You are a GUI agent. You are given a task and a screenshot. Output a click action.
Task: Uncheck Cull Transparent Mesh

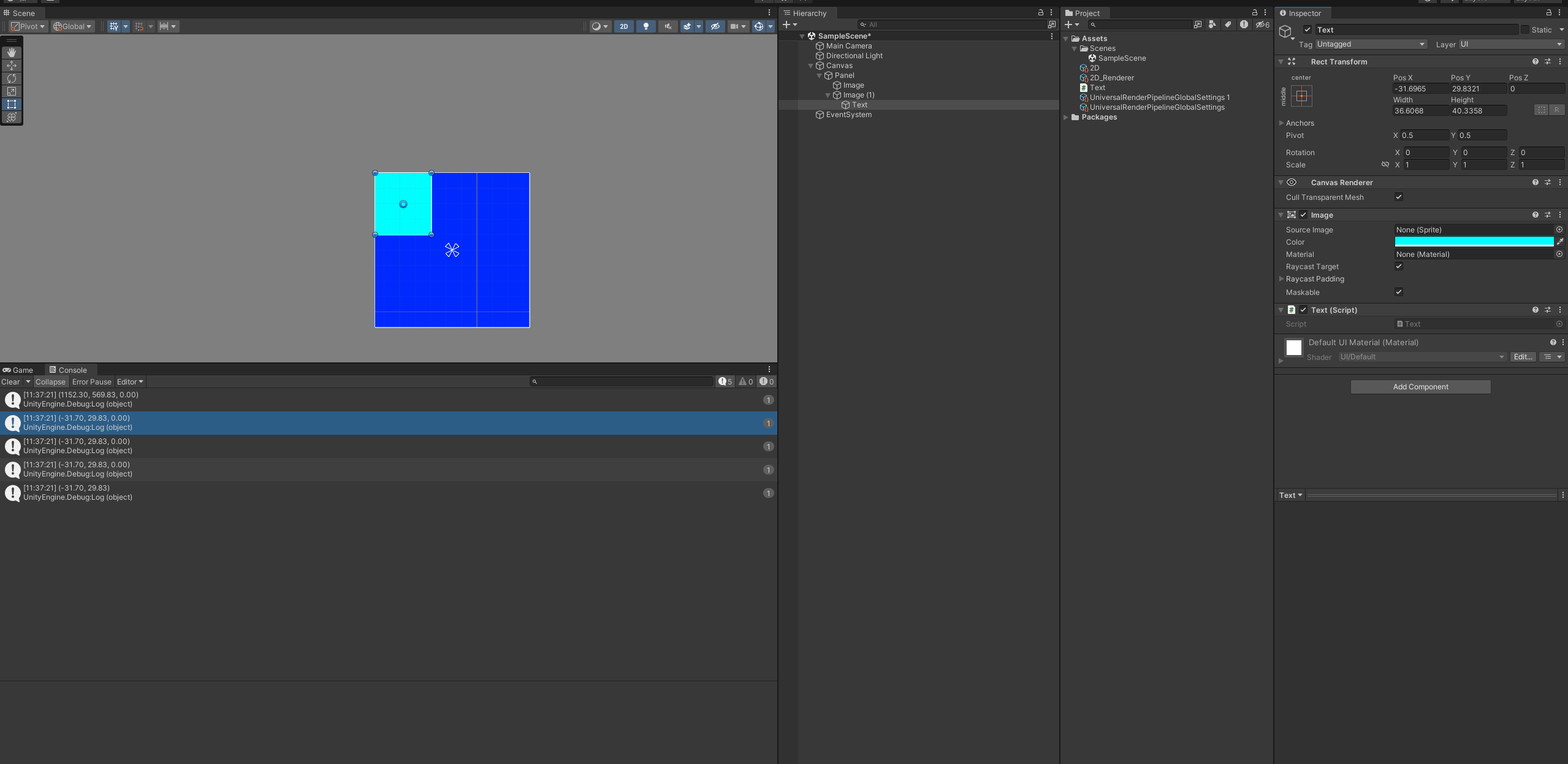(x=1399, y=197)
